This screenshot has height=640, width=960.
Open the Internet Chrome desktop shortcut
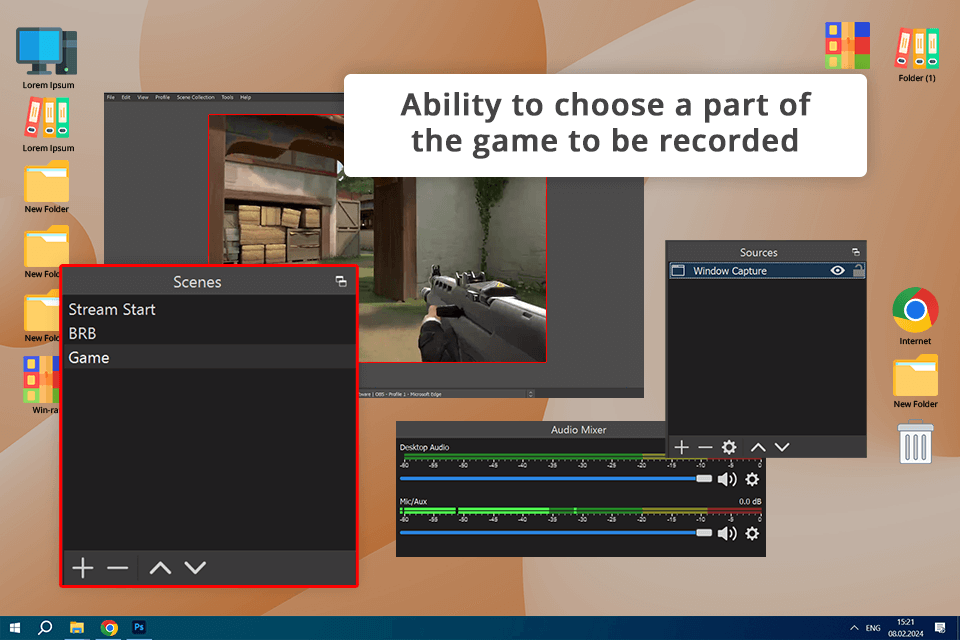(915, 317)
